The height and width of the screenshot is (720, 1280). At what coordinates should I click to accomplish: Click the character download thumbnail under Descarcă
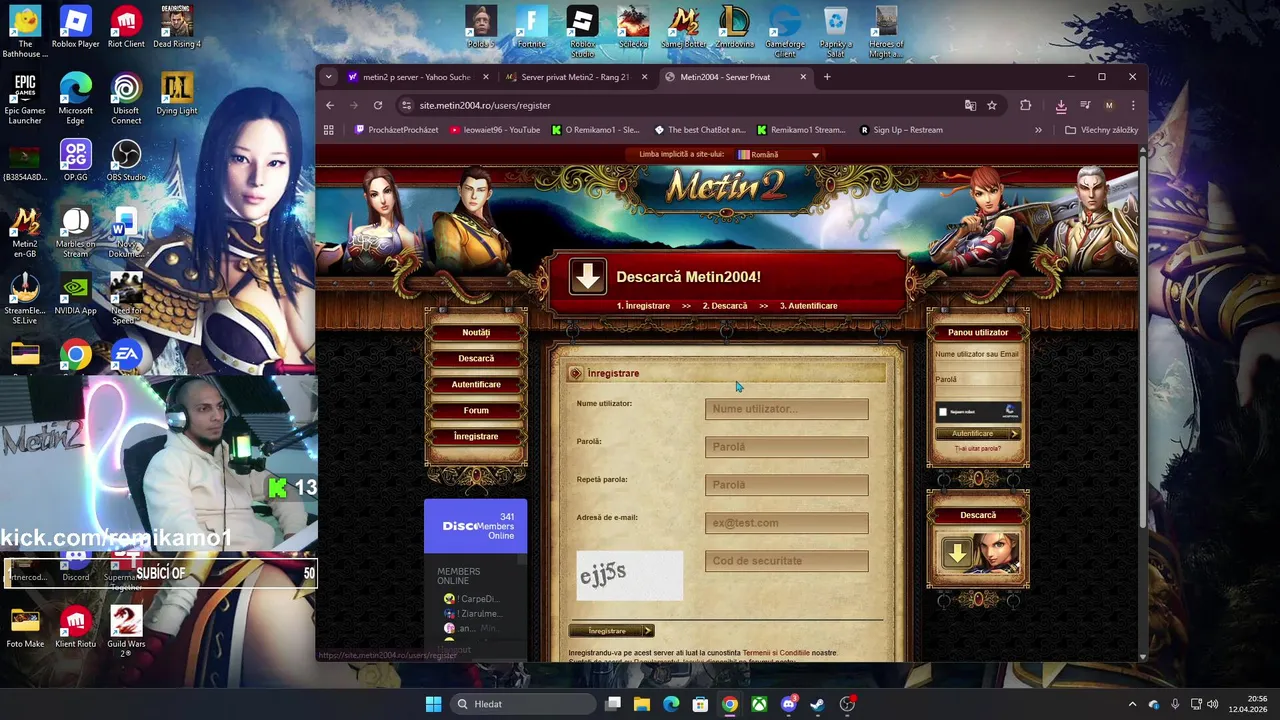point(978,554)
